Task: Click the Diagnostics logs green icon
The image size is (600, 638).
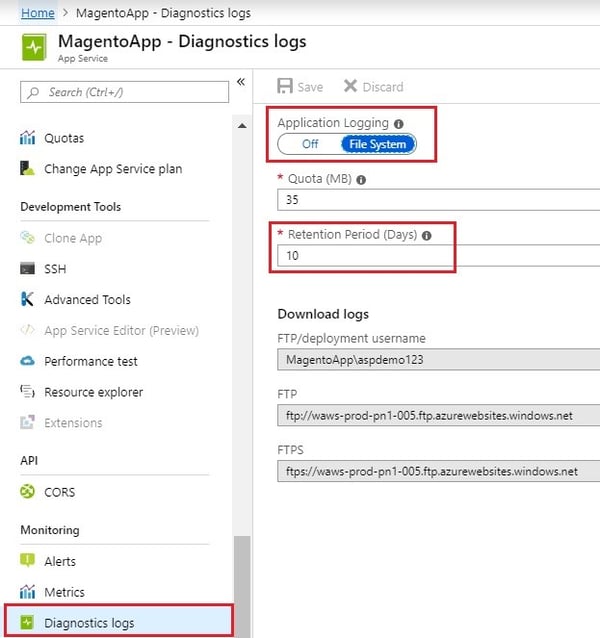Action: click(x=27, y=622)
